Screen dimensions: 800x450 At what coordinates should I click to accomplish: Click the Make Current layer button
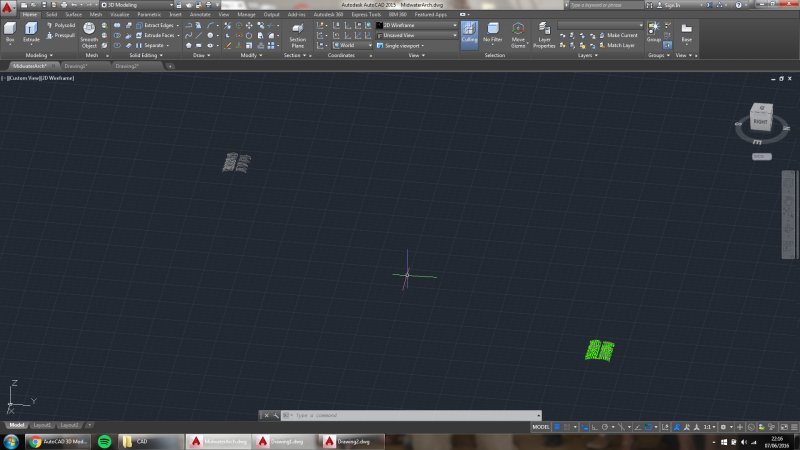(x=620, y=35)
